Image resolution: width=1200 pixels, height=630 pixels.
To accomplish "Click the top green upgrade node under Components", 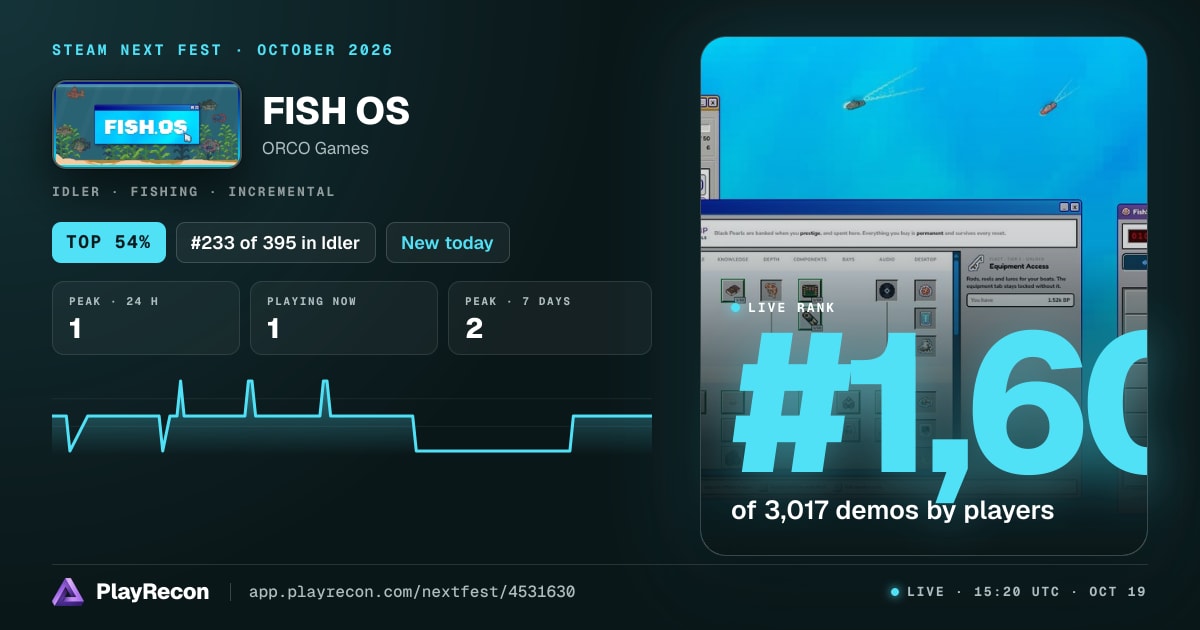I will pos(810,290).
